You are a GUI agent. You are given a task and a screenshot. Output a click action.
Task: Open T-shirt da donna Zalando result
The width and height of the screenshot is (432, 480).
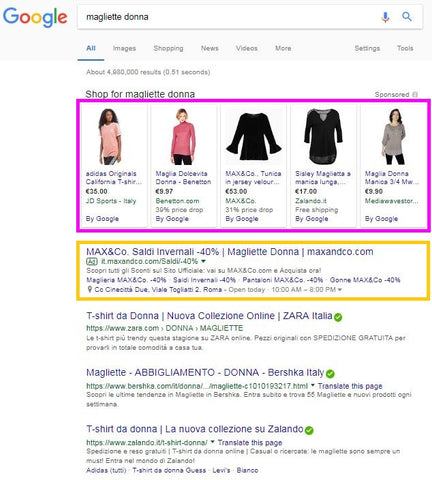195,429
